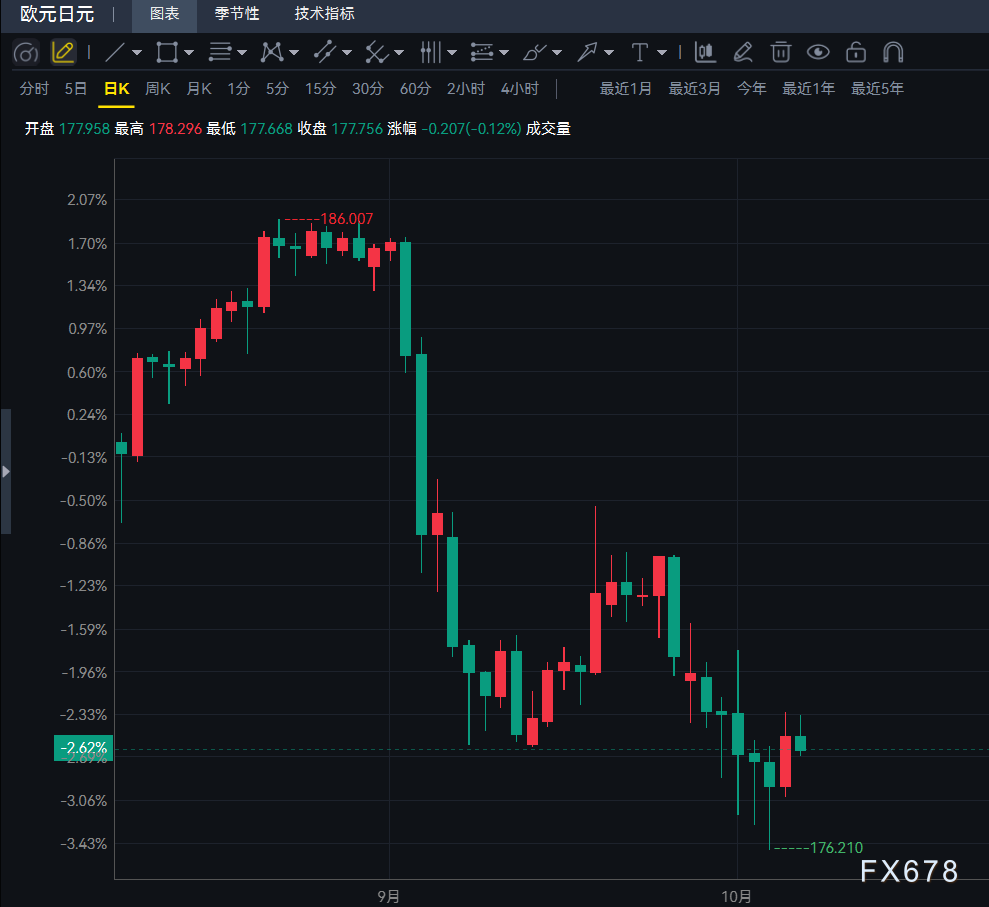
Task: Select the 15分 timeframe
Action: 320,88
